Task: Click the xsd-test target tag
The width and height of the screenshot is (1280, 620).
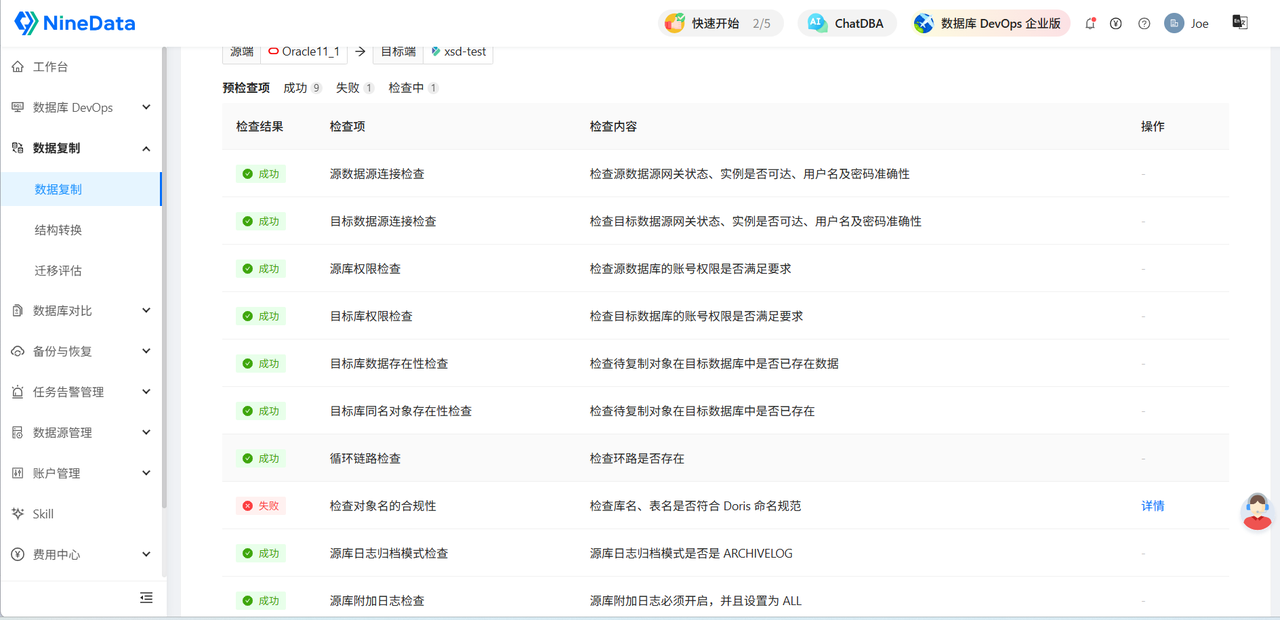Action: pyautogui.click(x=458, y=51)
